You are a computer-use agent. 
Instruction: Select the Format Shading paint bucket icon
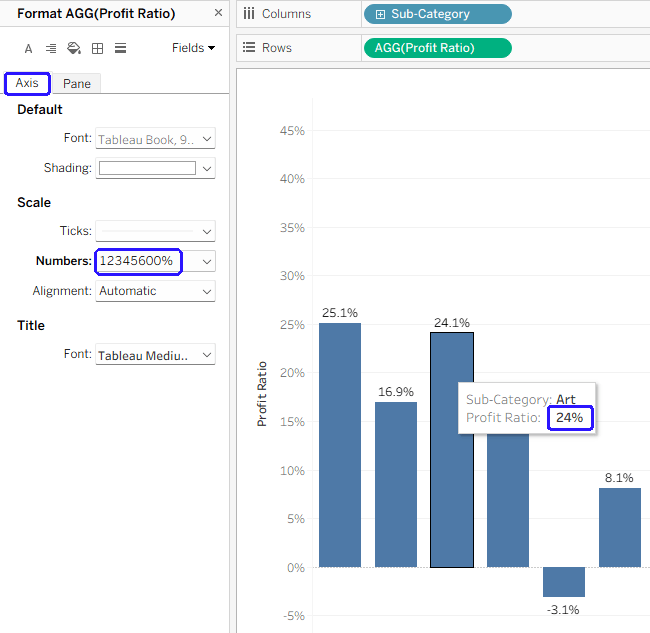click(x=73, y=48)
